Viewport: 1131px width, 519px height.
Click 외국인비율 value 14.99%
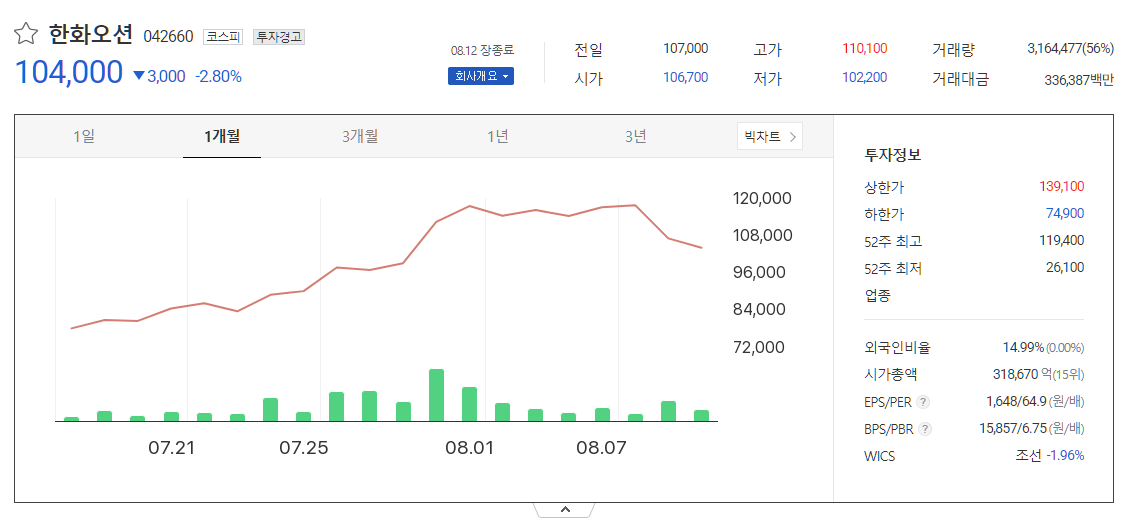pyautogui.click(x=1023, y=348)
